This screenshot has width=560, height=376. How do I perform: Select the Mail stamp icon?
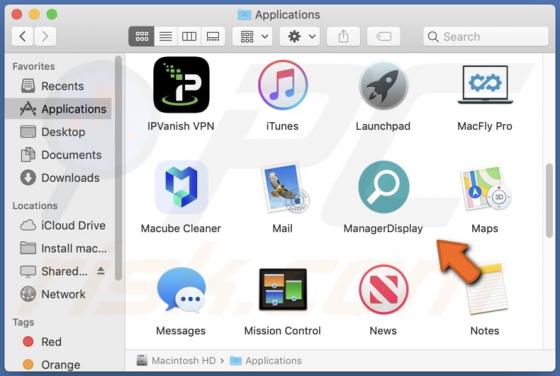[285, 188]
